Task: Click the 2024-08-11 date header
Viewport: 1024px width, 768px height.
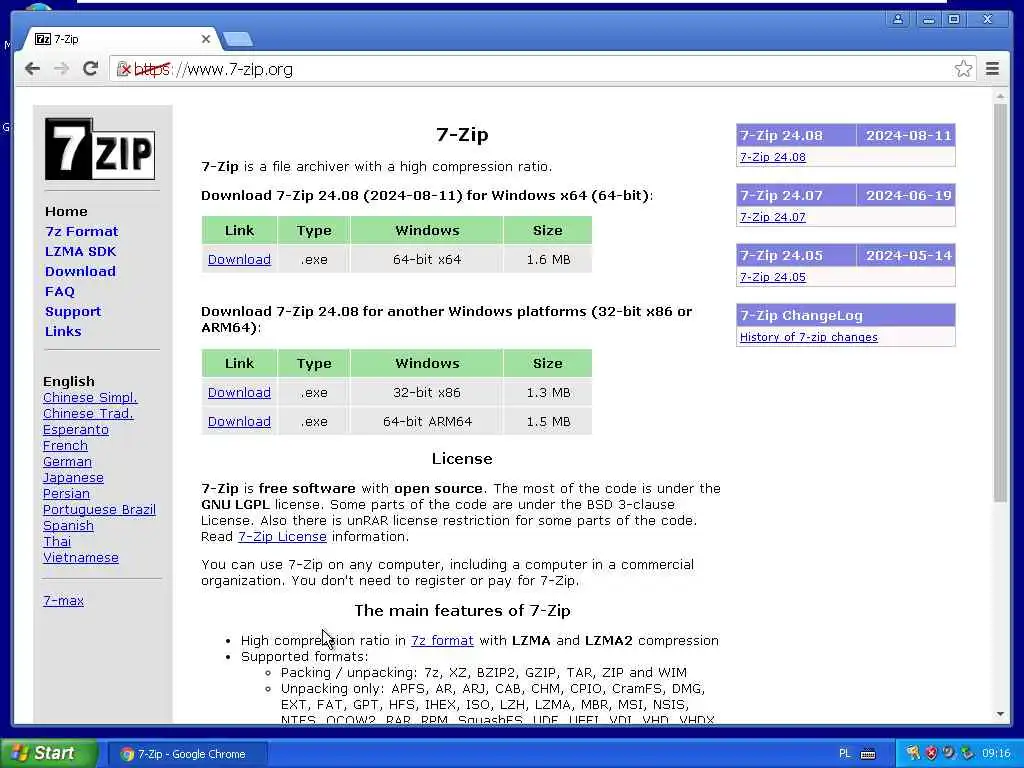Action: click(x=908, y=135)
